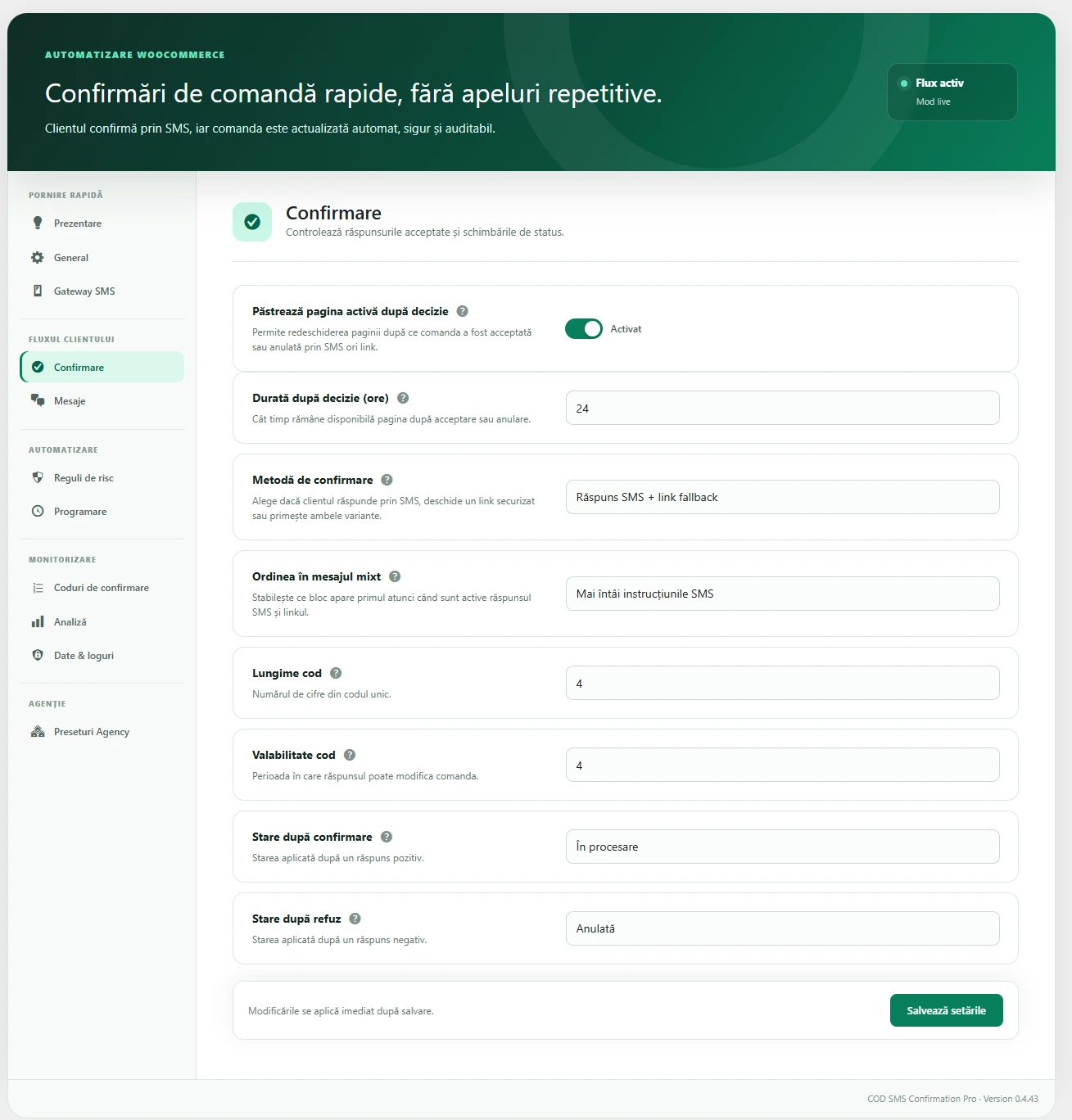This screenshot has width=1072, height=1120.
Task: Click help icon next to Lungime cod
Action: [336, 673]
